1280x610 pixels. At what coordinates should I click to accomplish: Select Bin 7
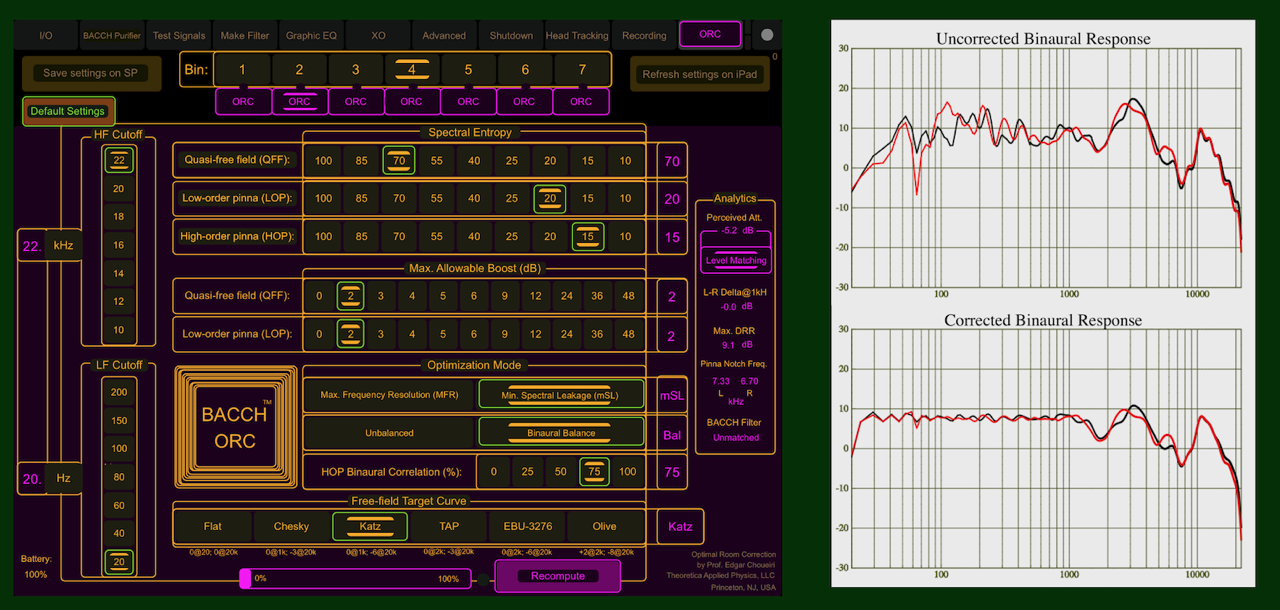583,70
